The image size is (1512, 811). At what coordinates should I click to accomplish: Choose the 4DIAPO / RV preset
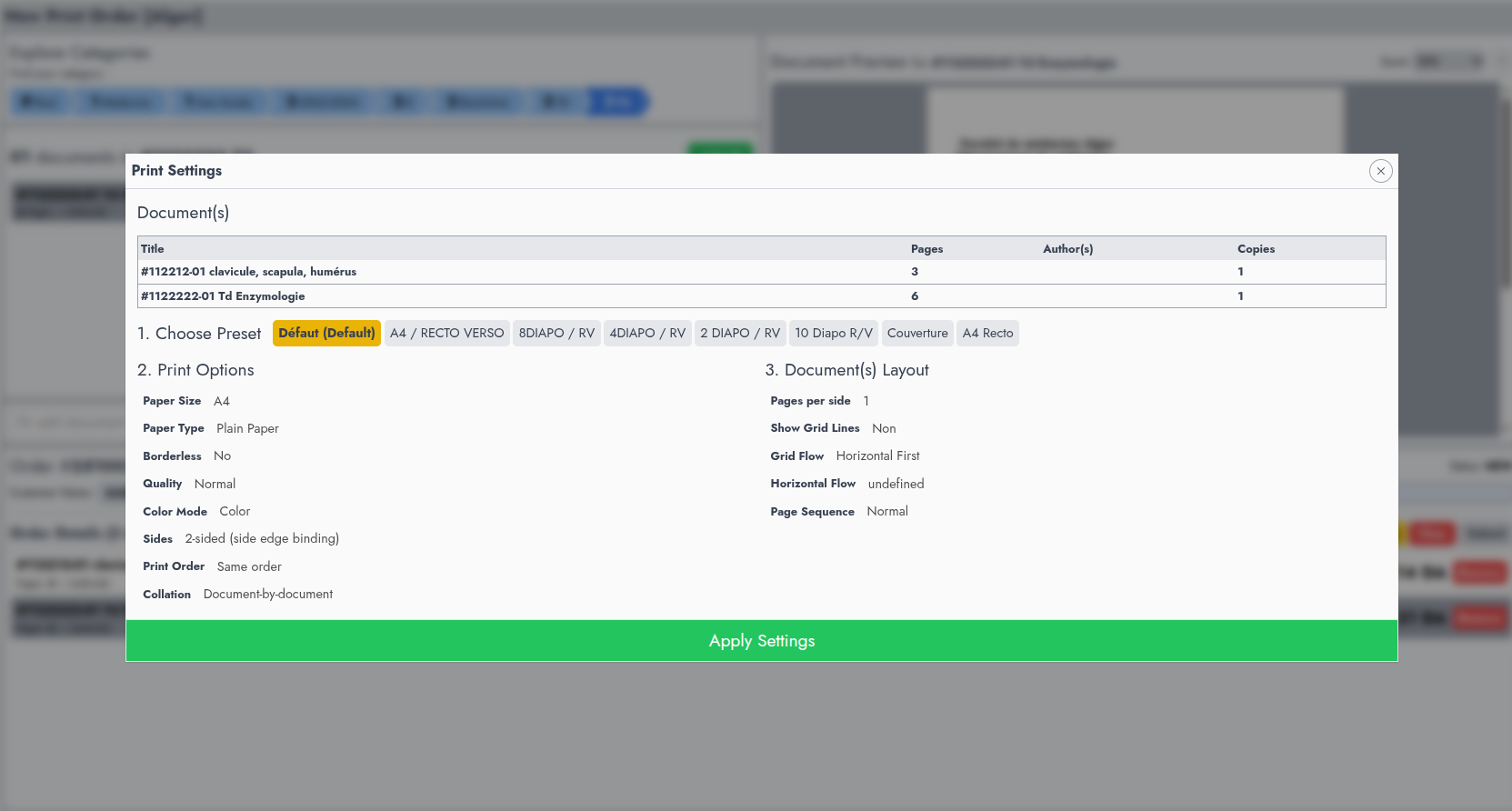pyautogui.click(x=647, y=333)
